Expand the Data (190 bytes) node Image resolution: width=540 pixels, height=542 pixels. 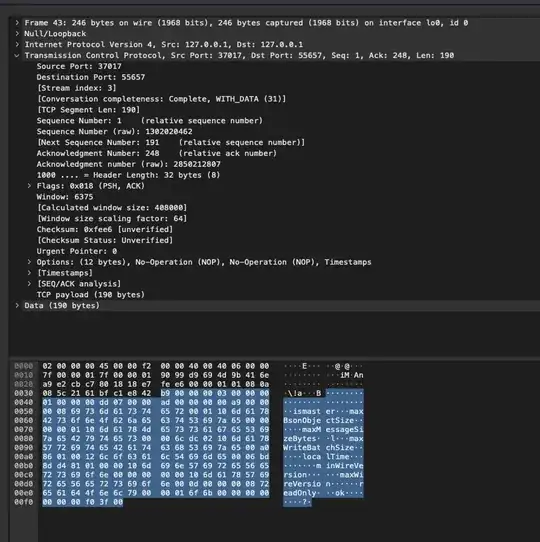point(17,306)
